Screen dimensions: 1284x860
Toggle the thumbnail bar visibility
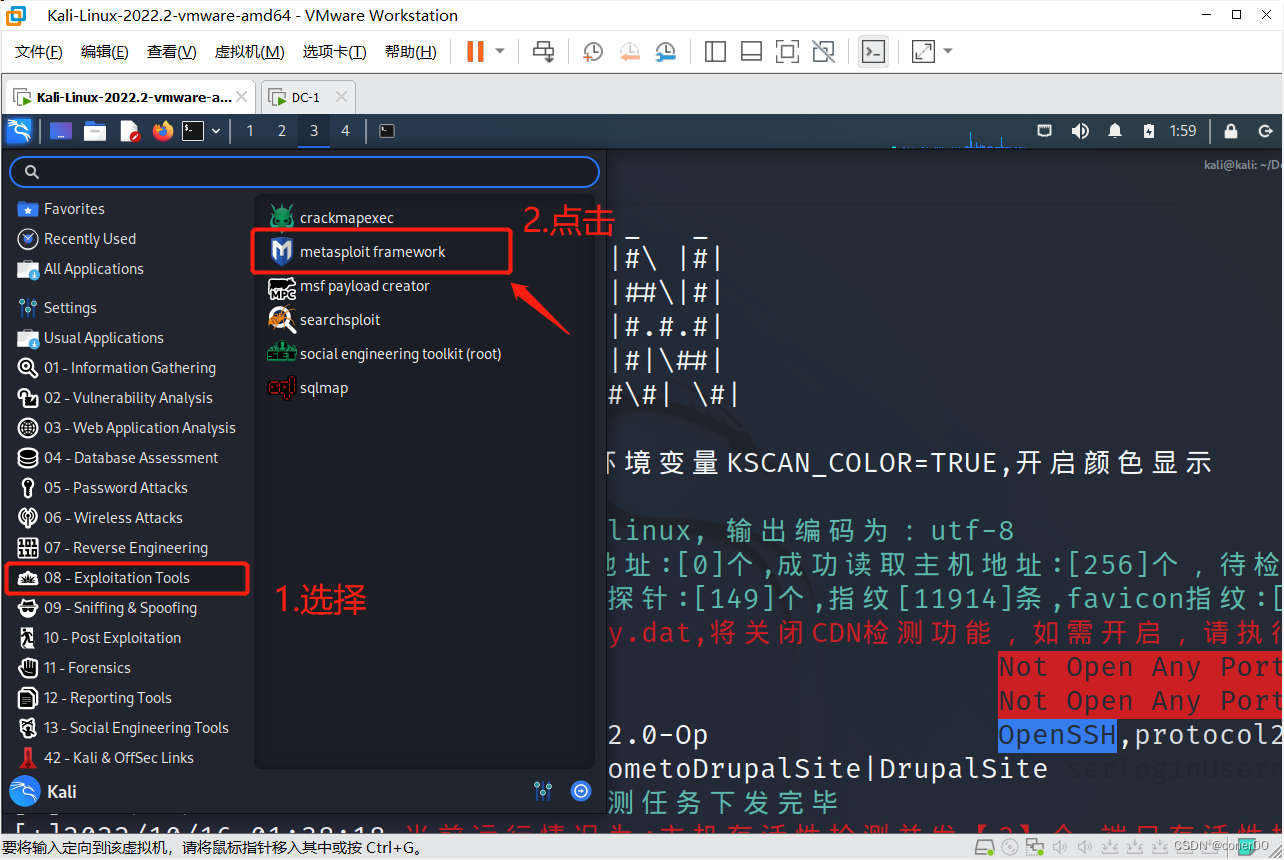[751, 51]
